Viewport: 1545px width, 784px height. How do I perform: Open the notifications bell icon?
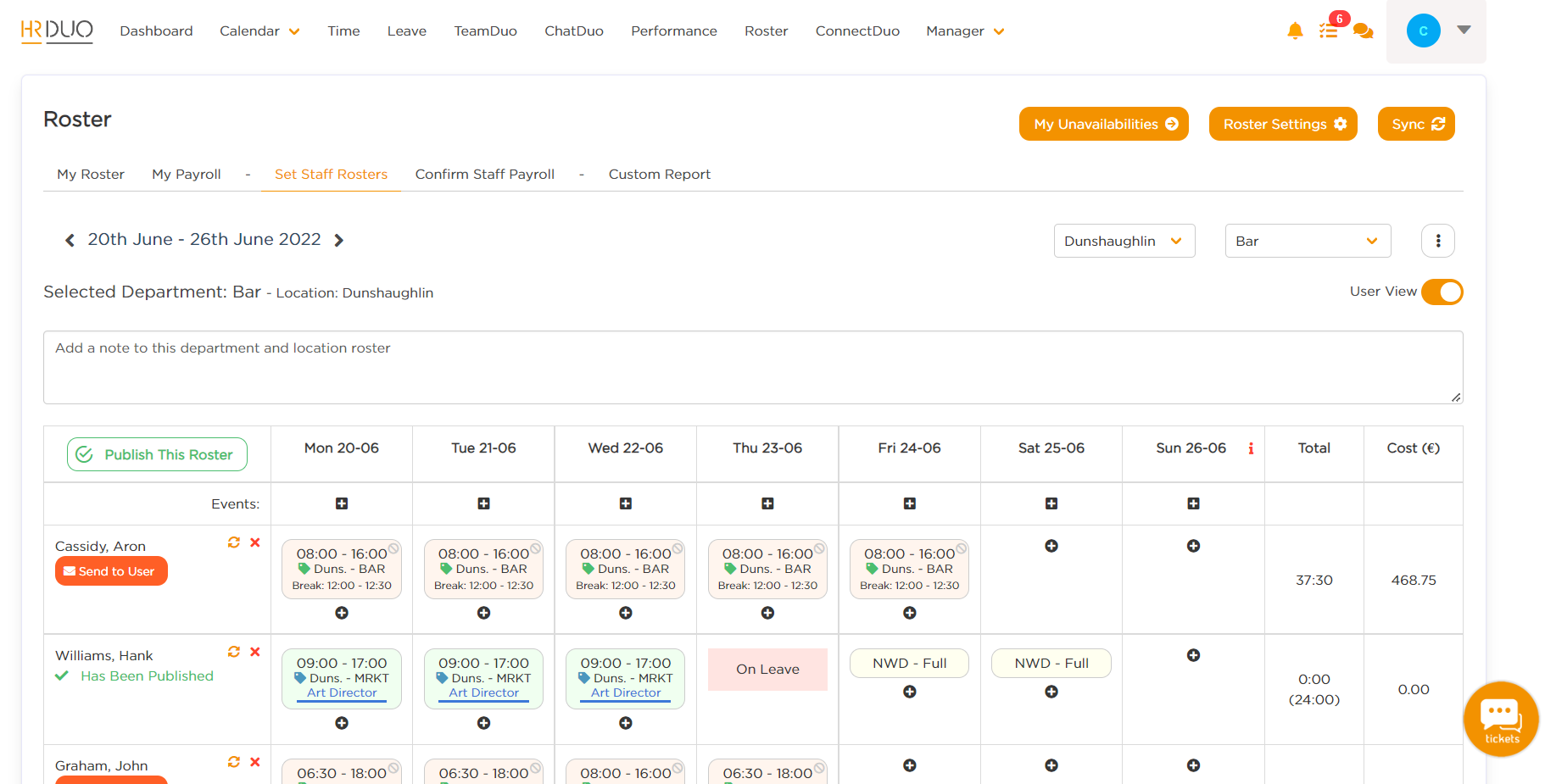pyautogui.click(x=1295, y=31)
